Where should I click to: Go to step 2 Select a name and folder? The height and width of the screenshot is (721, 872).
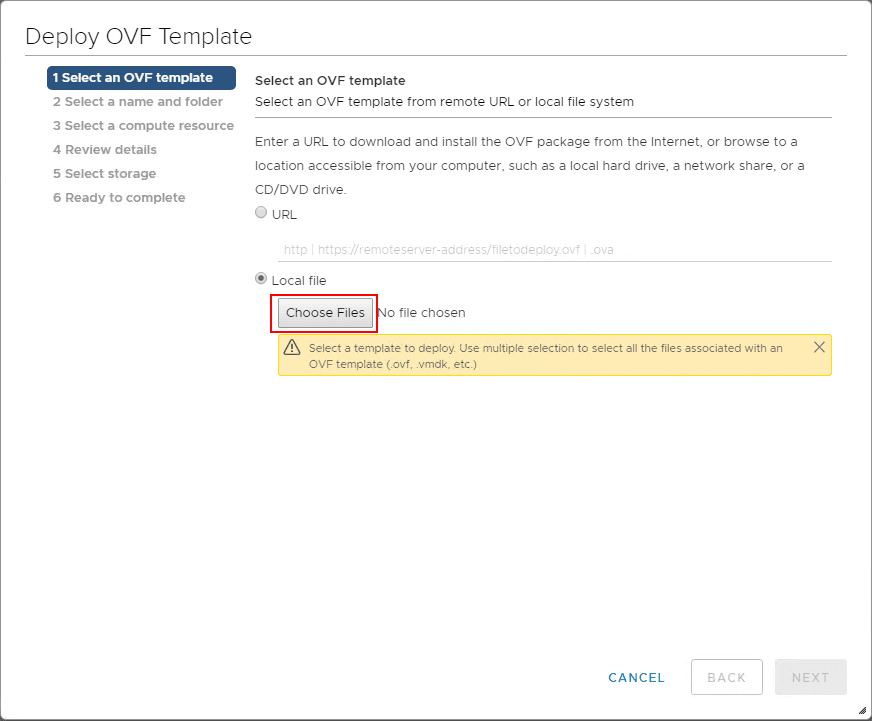pos(138,102)
